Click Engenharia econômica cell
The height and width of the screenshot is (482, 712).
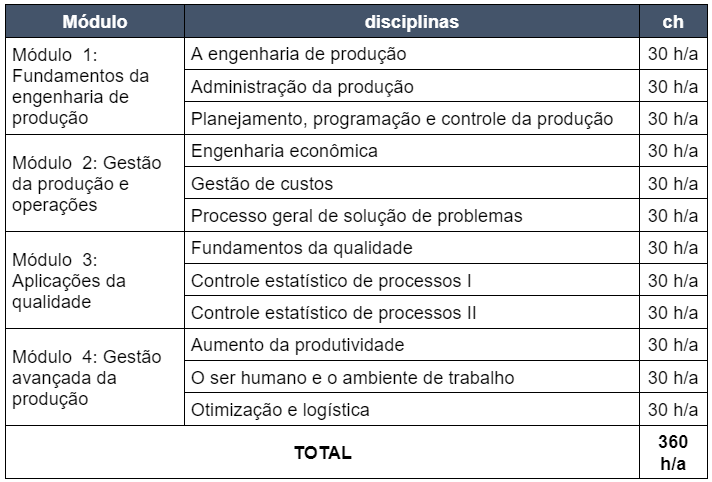click(x=412, y=150)
